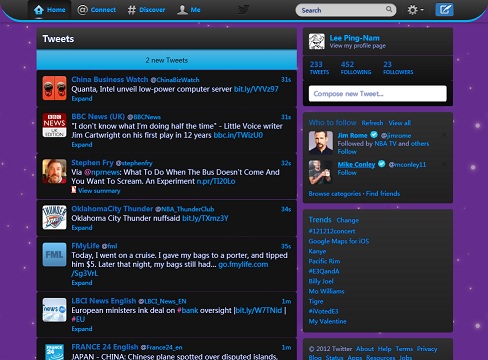Open the Connect tab
This screenshot has width=488, height=360.
[x=96, y=10]
